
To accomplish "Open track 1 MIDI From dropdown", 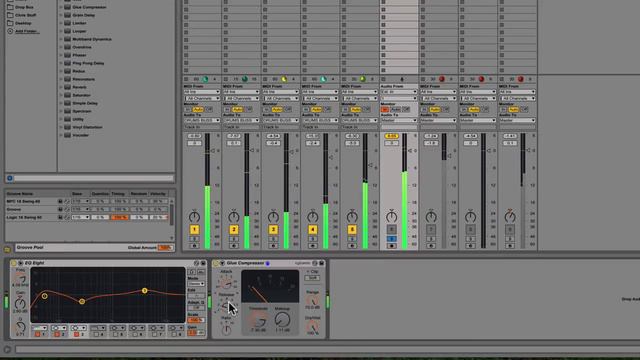I will pos(202,92).
